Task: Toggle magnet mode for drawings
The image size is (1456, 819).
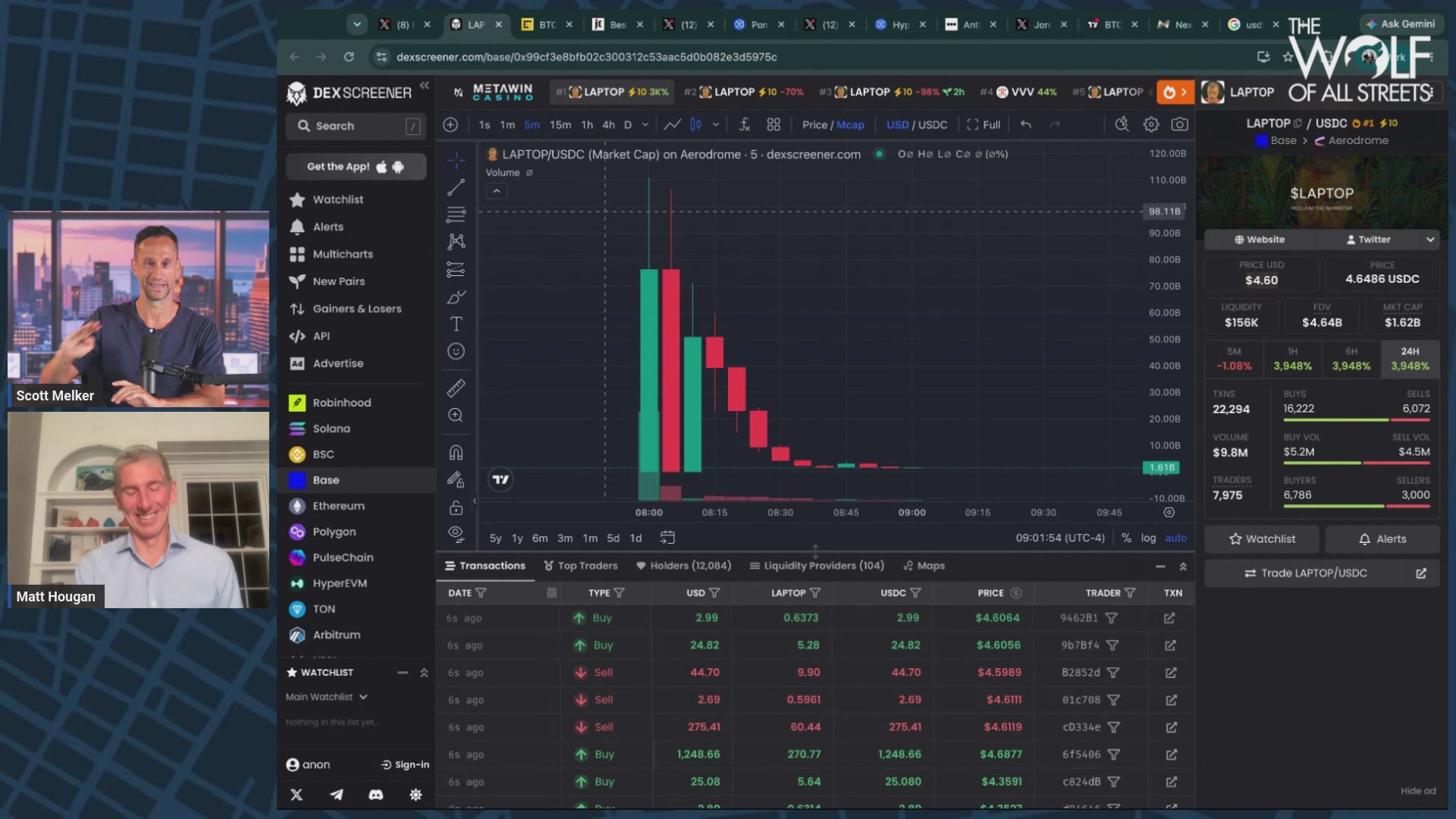Action: pos(456,453)
